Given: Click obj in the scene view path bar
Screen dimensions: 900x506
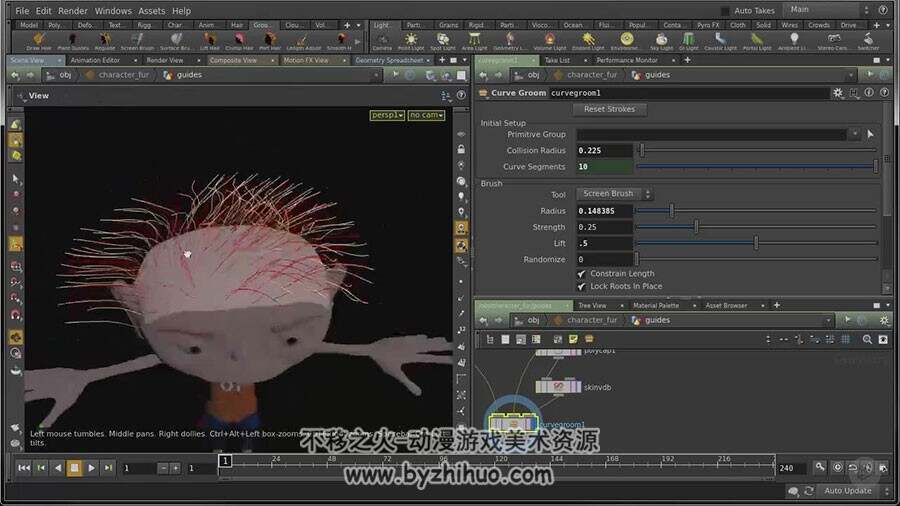Looking at the screenshot, I should [65, 75].
